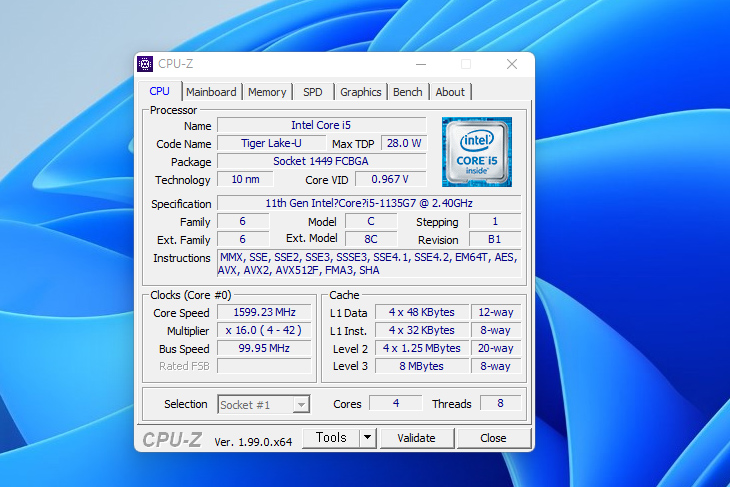Image resolution: width=730 pixels, height=487 pixels.
Task: Click the Validate button
Action: 417,438
